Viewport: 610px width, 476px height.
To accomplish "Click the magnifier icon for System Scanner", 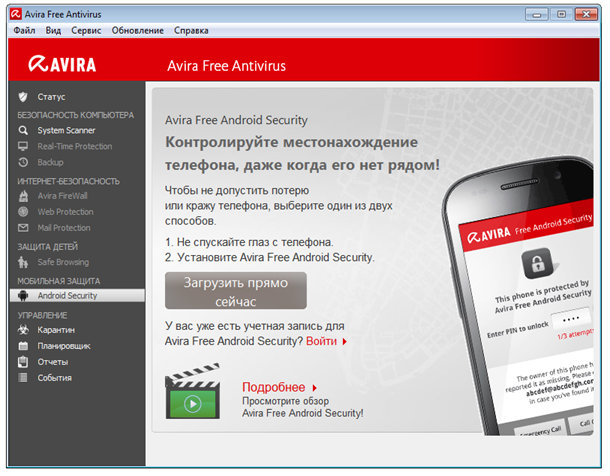I will 23,130.
